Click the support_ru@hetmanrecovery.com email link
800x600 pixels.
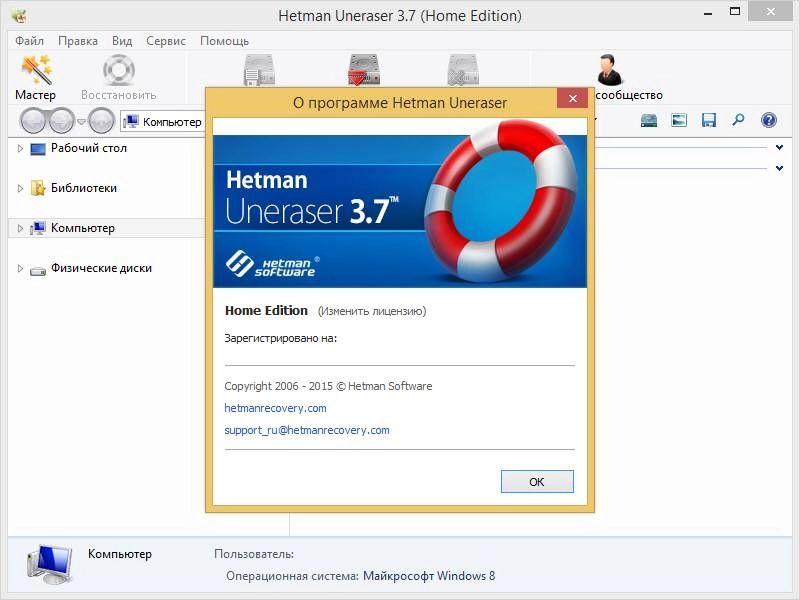(307, 430)
